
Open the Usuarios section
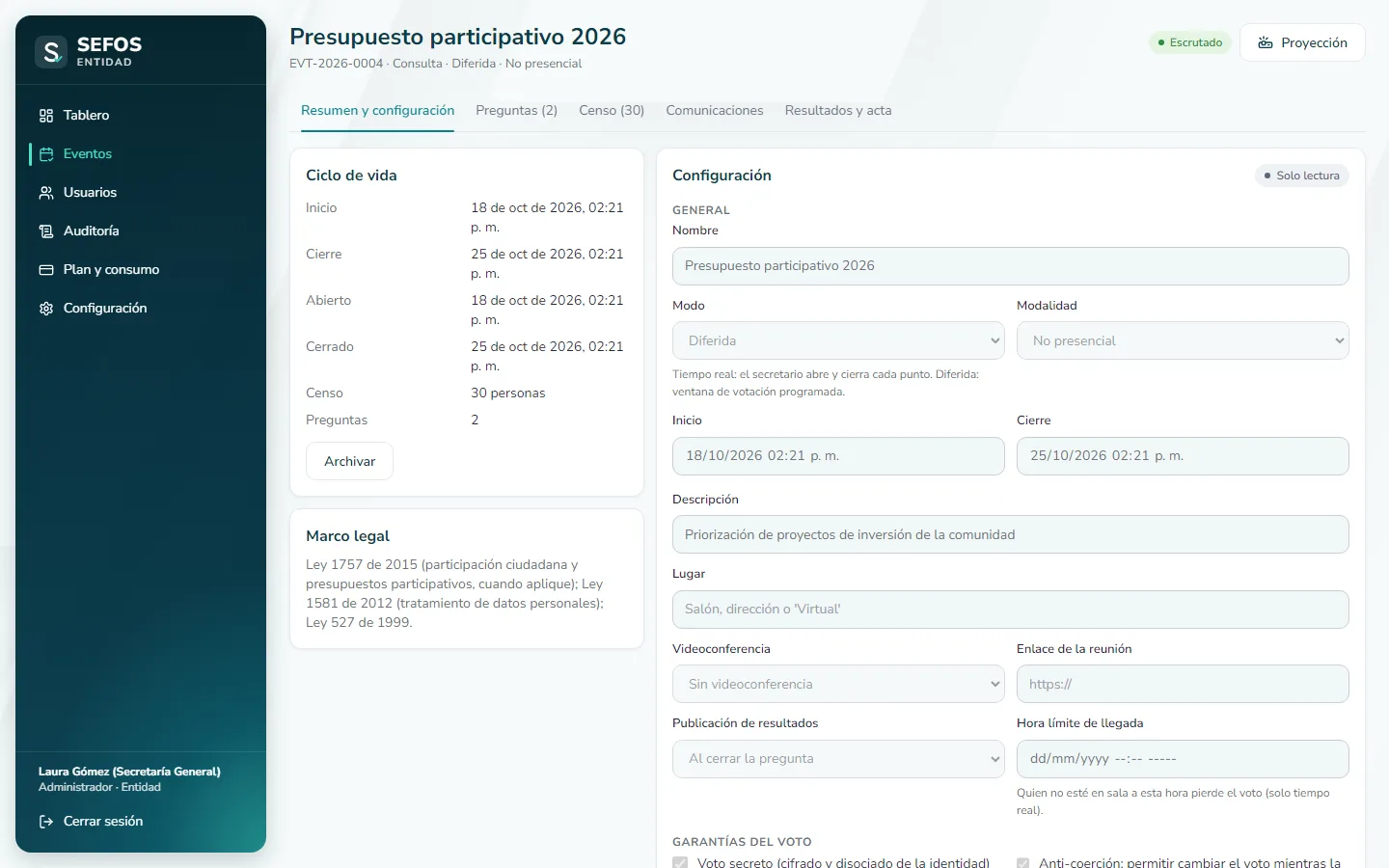[x=141, y=192]
